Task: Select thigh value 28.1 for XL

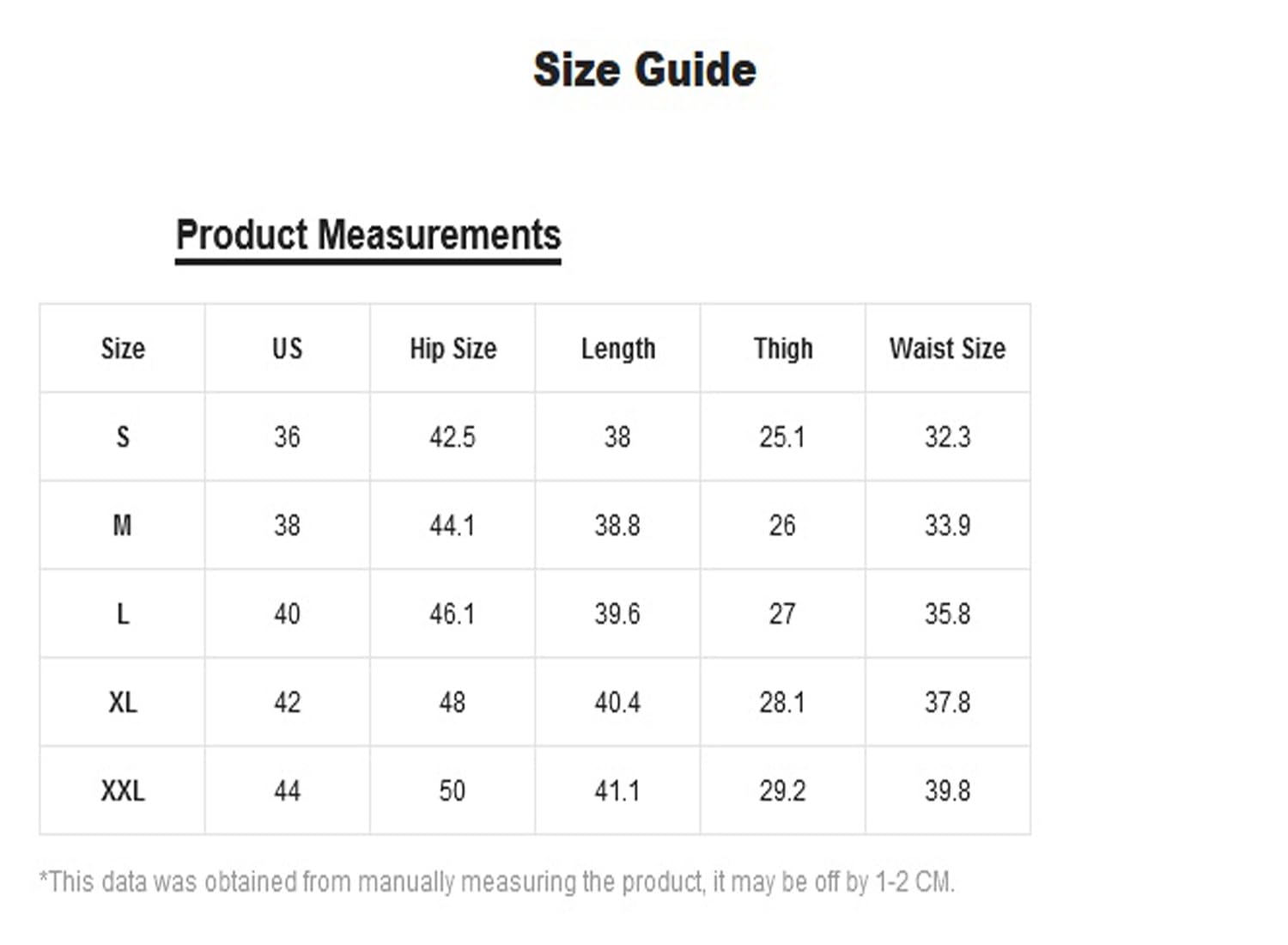Action: 782,703
